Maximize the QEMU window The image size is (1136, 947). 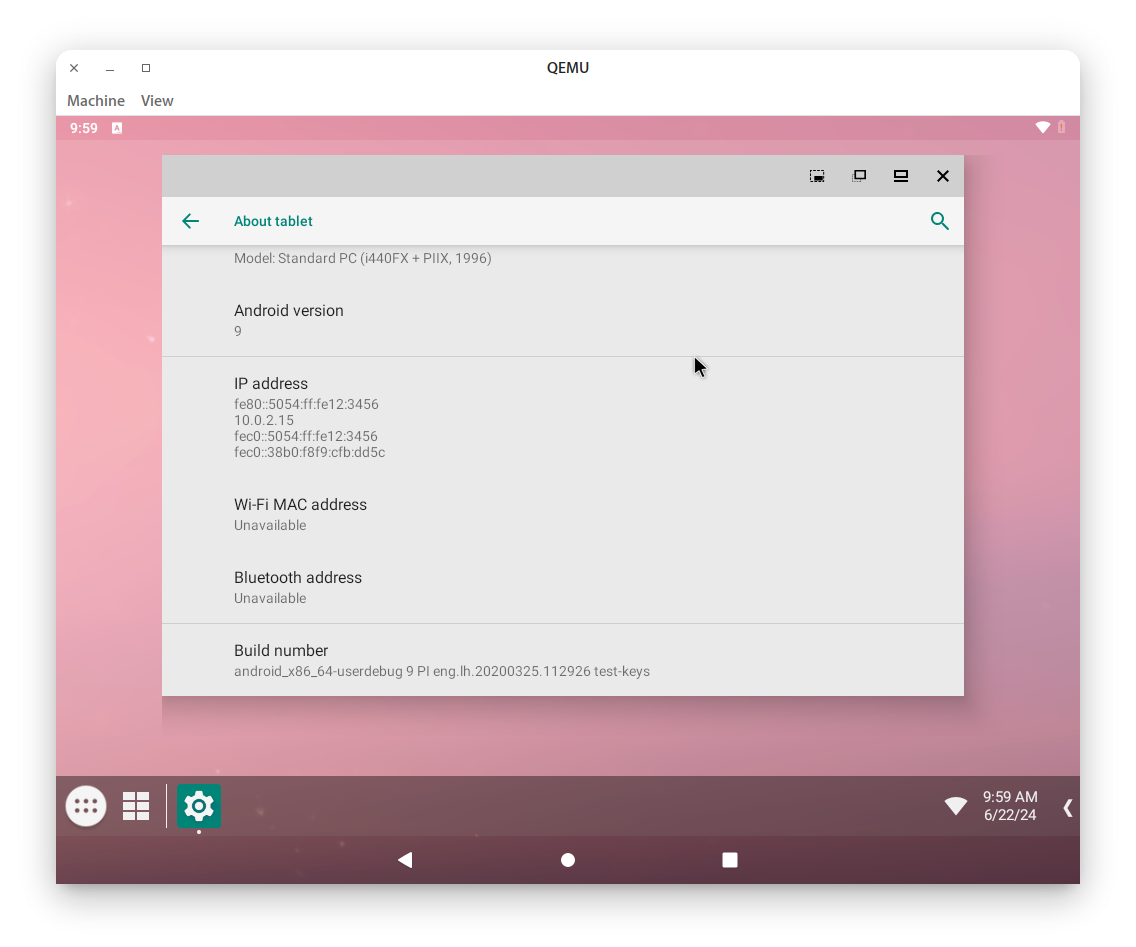146,68
